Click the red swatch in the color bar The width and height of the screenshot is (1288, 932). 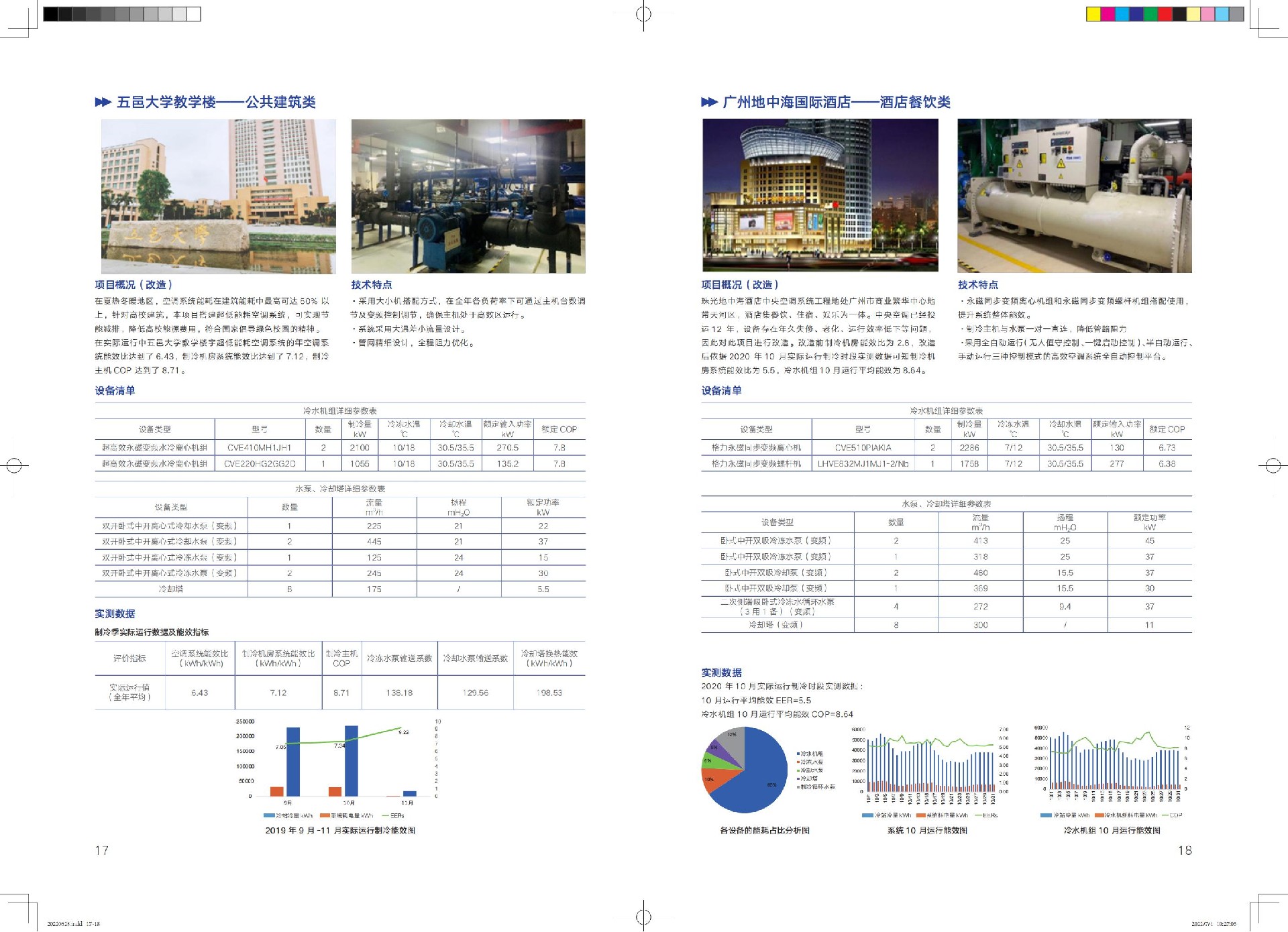pos(1165,14)
